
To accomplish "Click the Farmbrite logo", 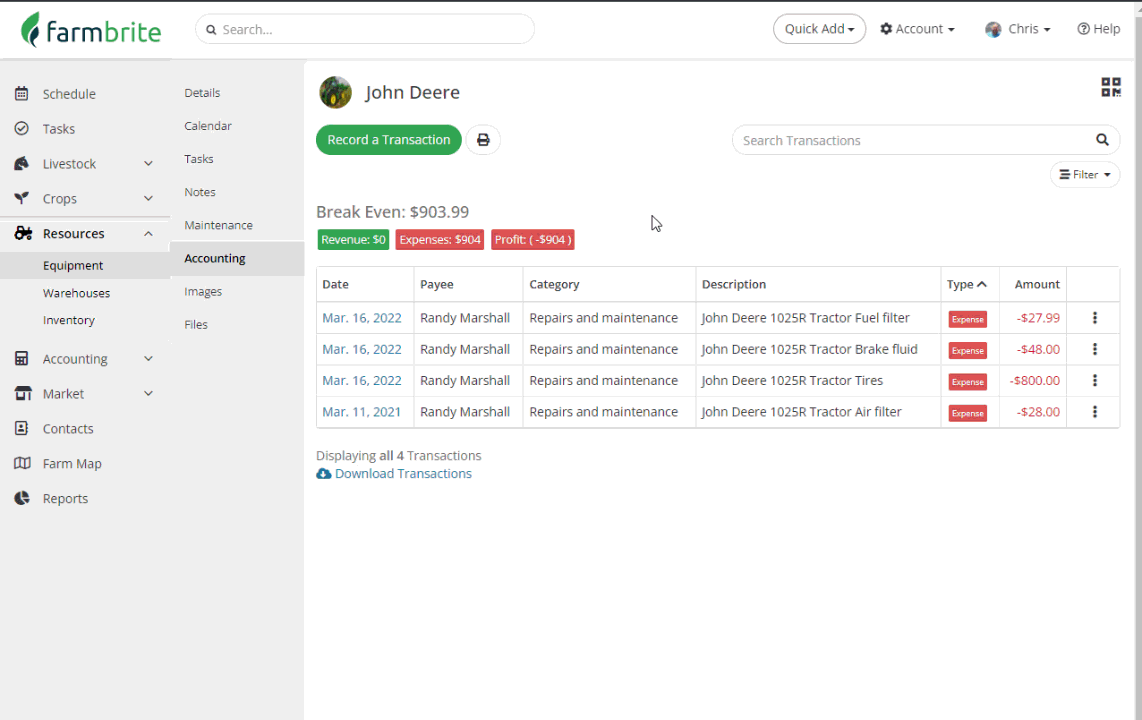I will (91, 31).
